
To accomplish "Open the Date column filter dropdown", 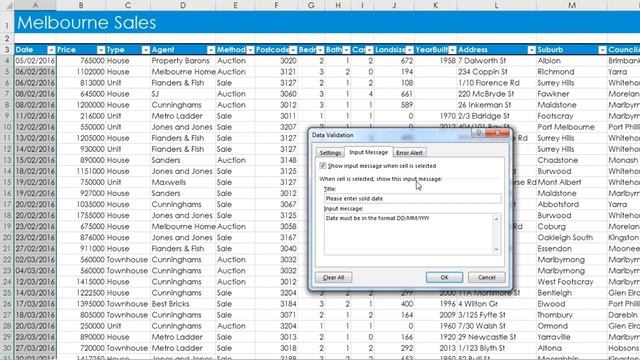I will pyautogui.click(x=51, y=50).
